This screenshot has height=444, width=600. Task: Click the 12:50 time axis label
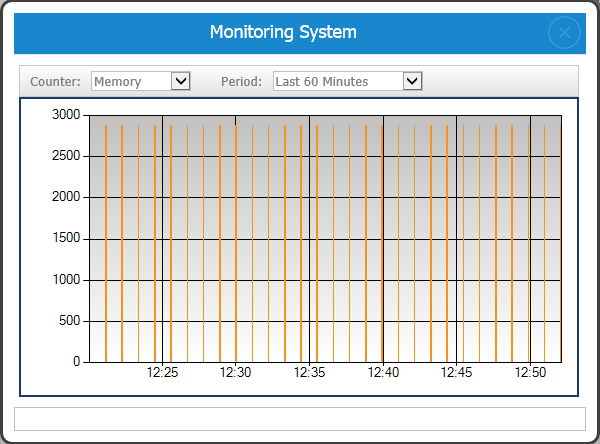[x=530, y=372]
